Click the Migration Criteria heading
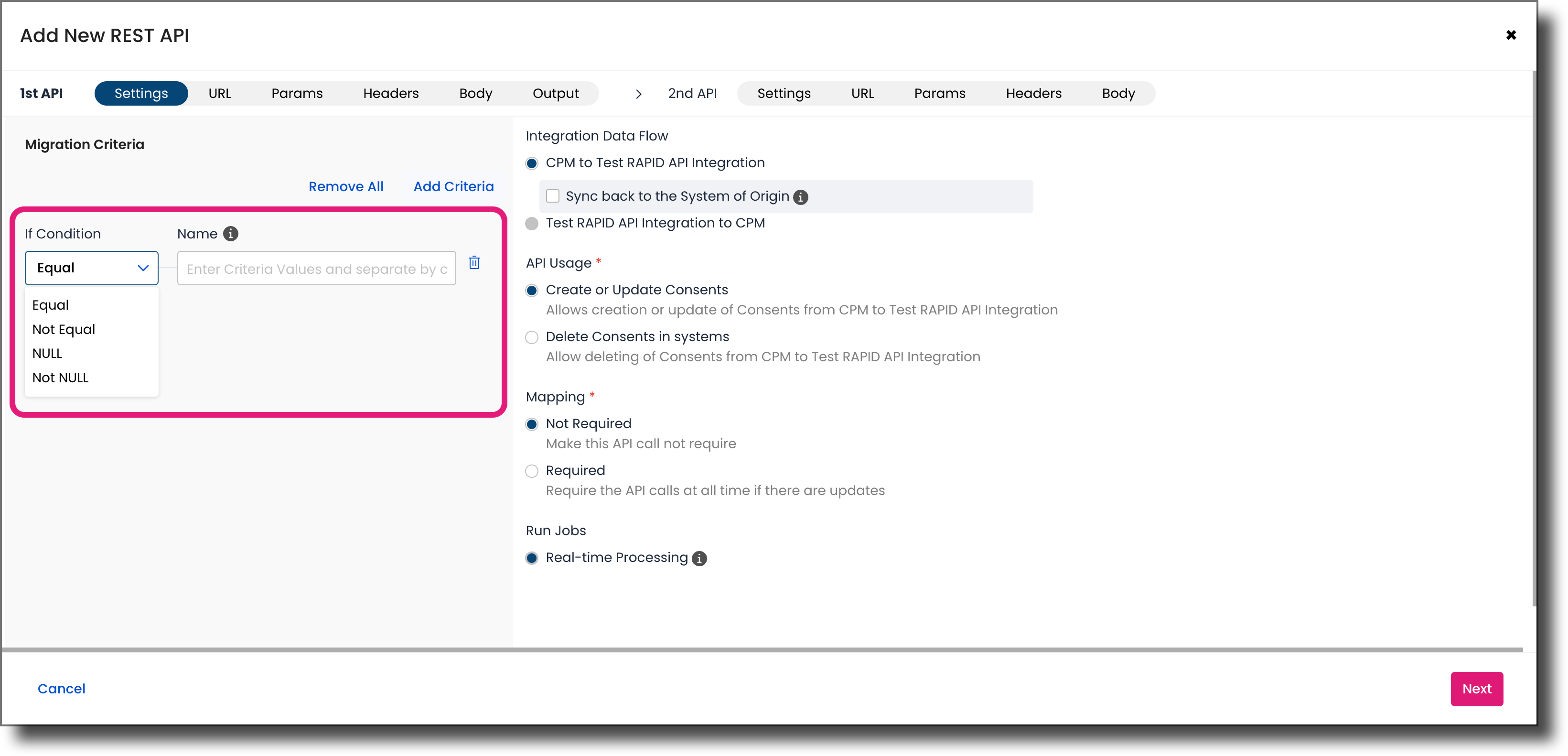 click(x=85, y=144)
